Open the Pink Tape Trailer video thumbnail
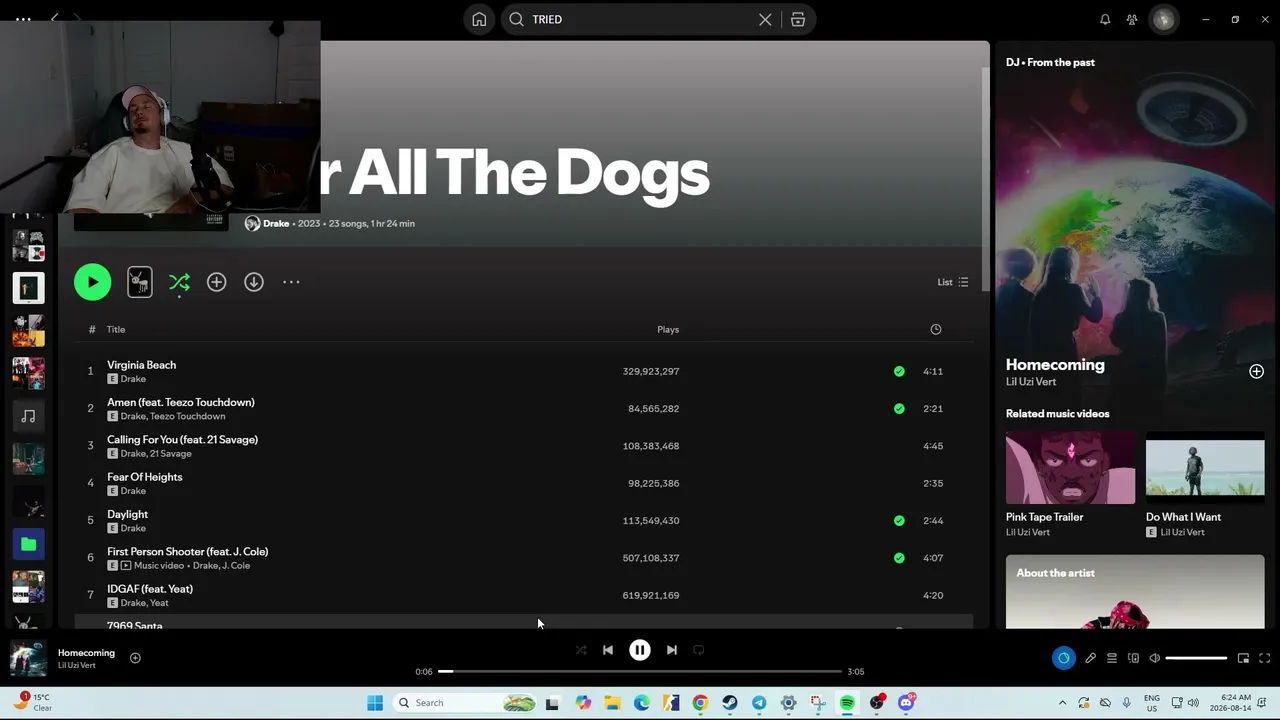This screenshot has width=1280, height=720. 1070,467
